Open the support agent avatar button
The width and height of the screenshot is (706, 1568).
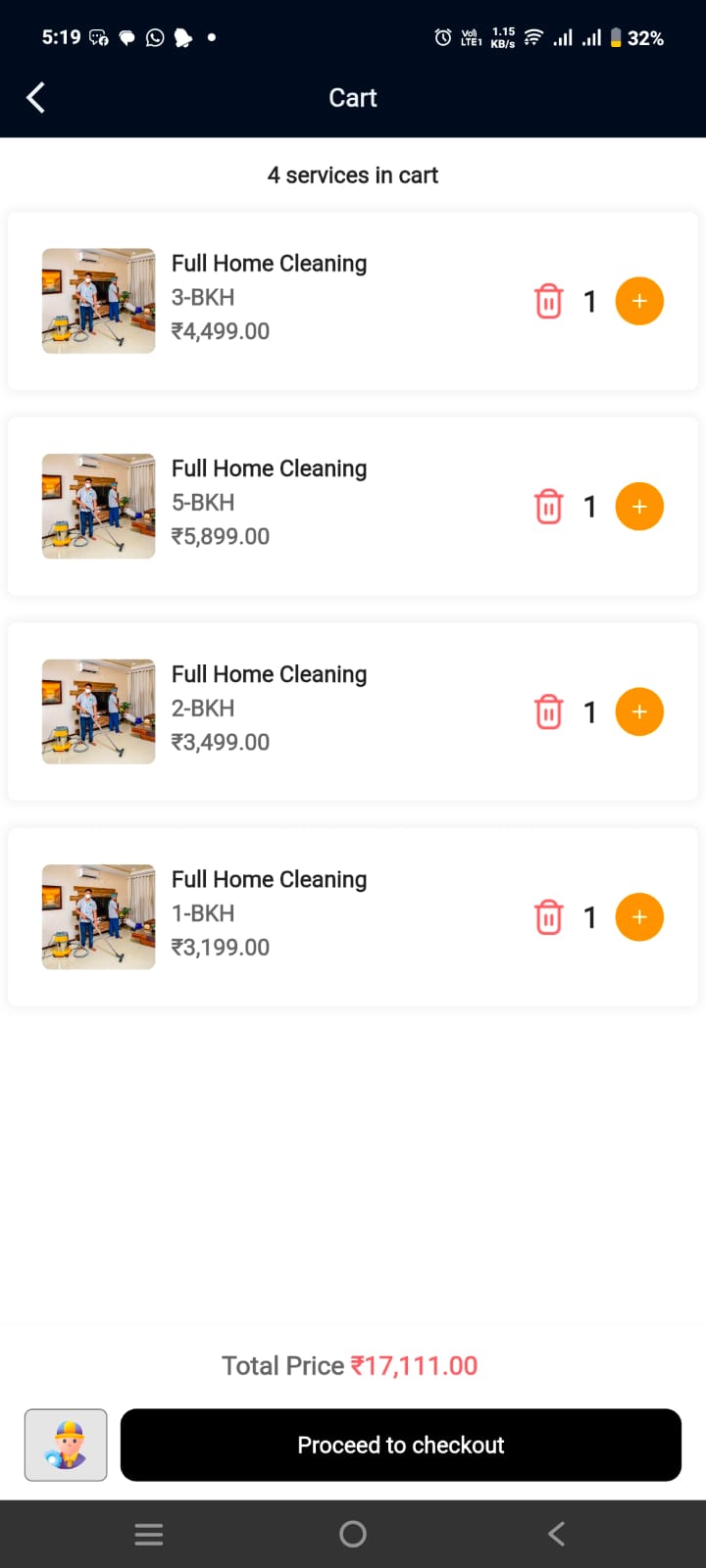[66, 1445]
